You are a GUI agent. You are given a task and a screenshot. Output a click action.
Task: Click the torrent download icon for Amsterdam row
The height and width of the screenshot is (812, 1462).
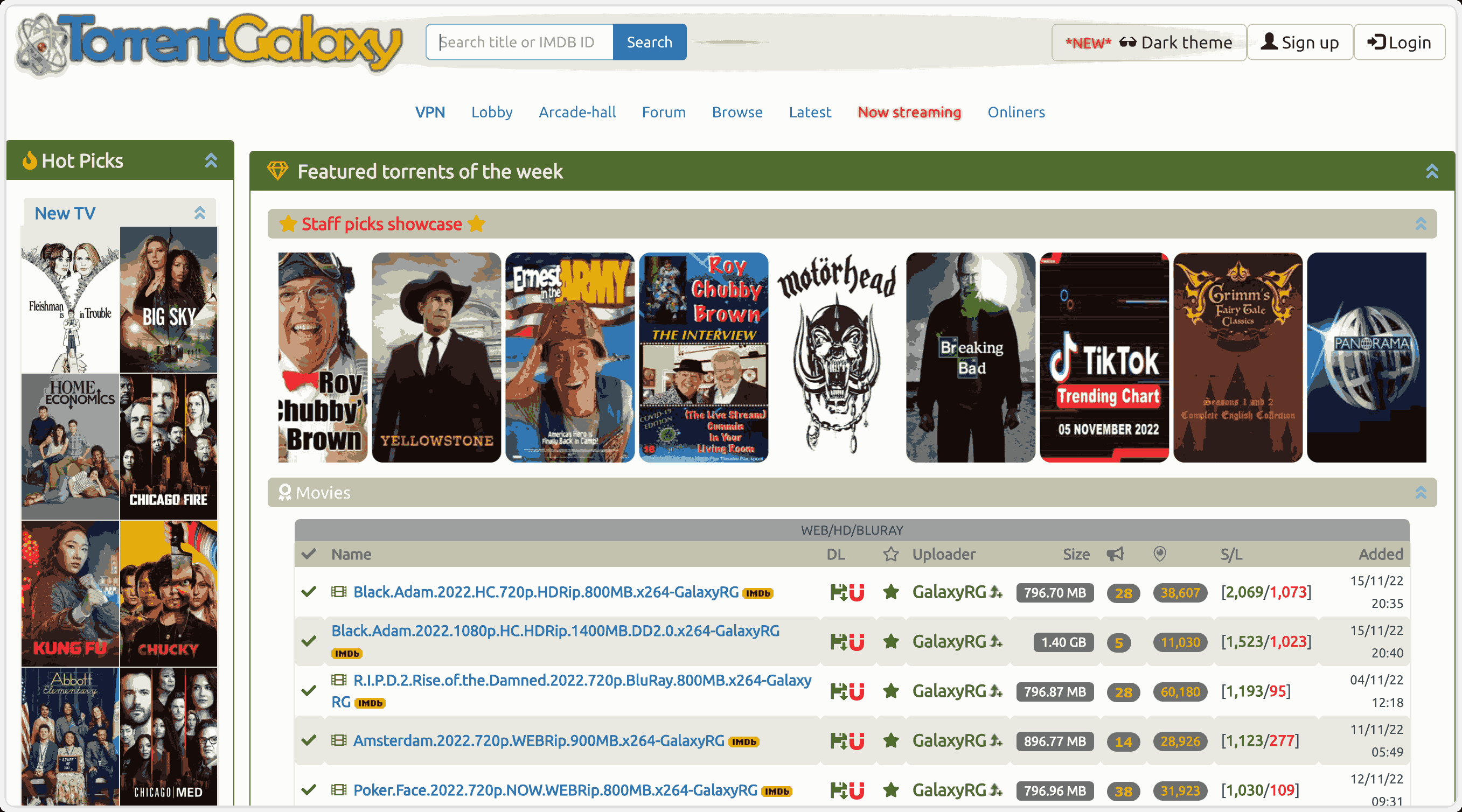click(x=838, y=741)
